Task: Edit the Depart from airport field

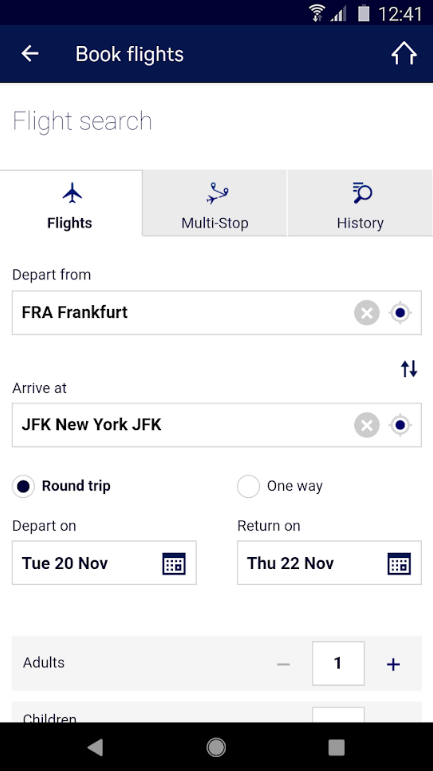Action: pos(217,313)
